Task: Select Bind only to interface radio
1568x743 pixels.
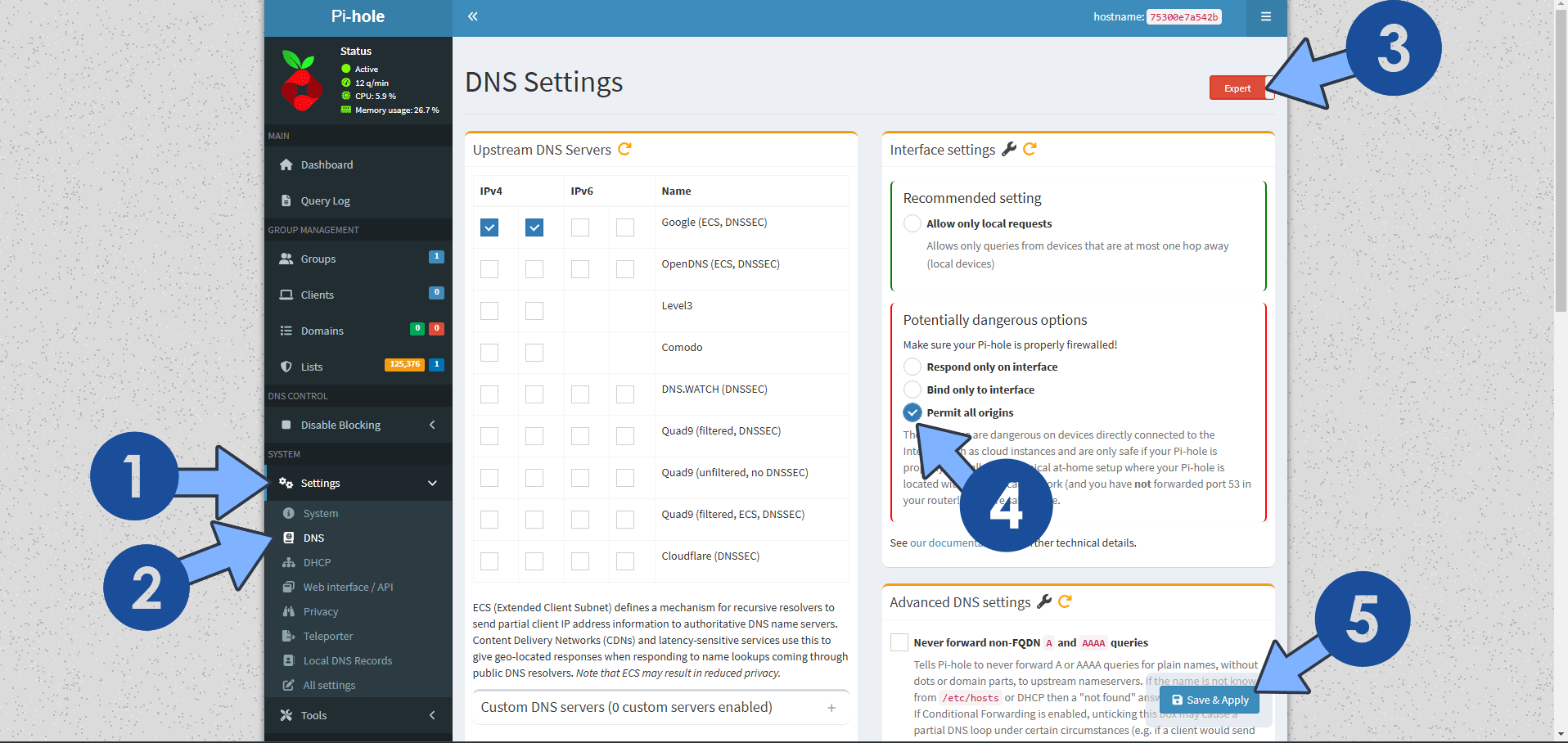Action: point(912,390)
